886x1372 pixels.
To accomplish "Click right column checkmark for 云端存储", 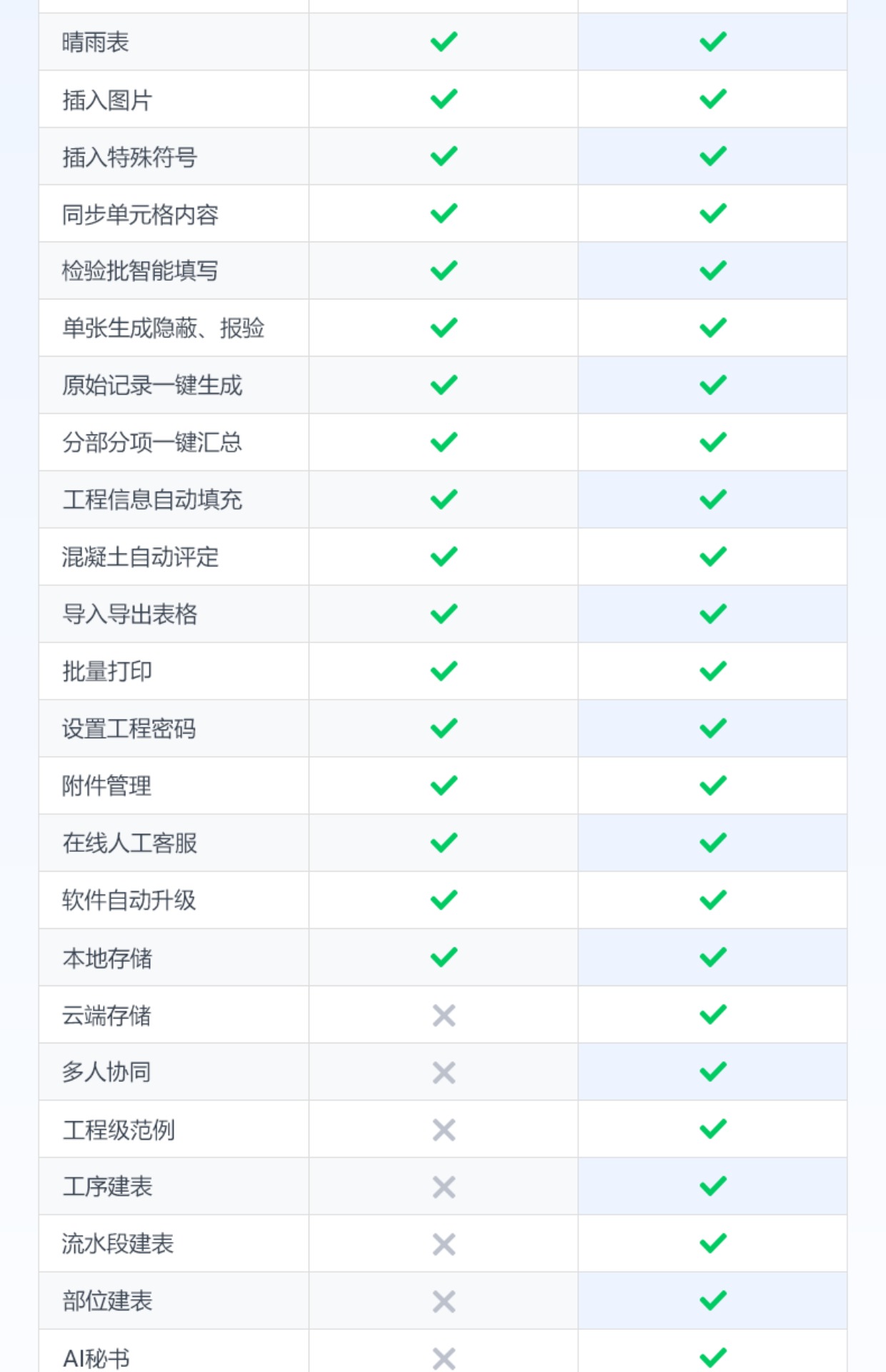I will click(713, 1014).
